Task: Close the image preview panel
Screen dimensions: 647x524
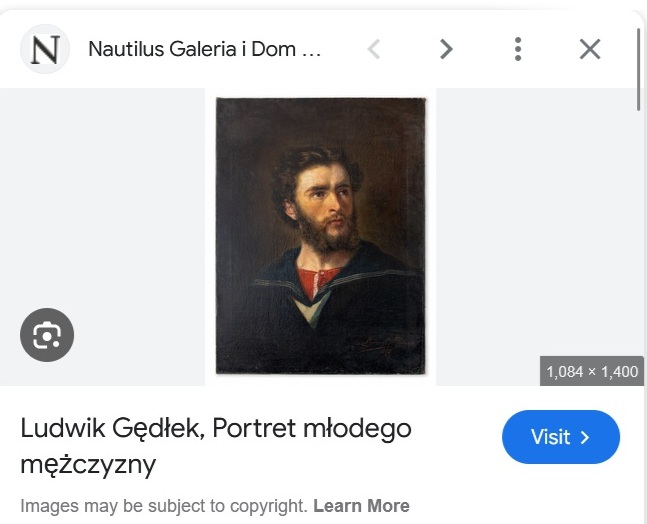Action: [x=590, y=49]
